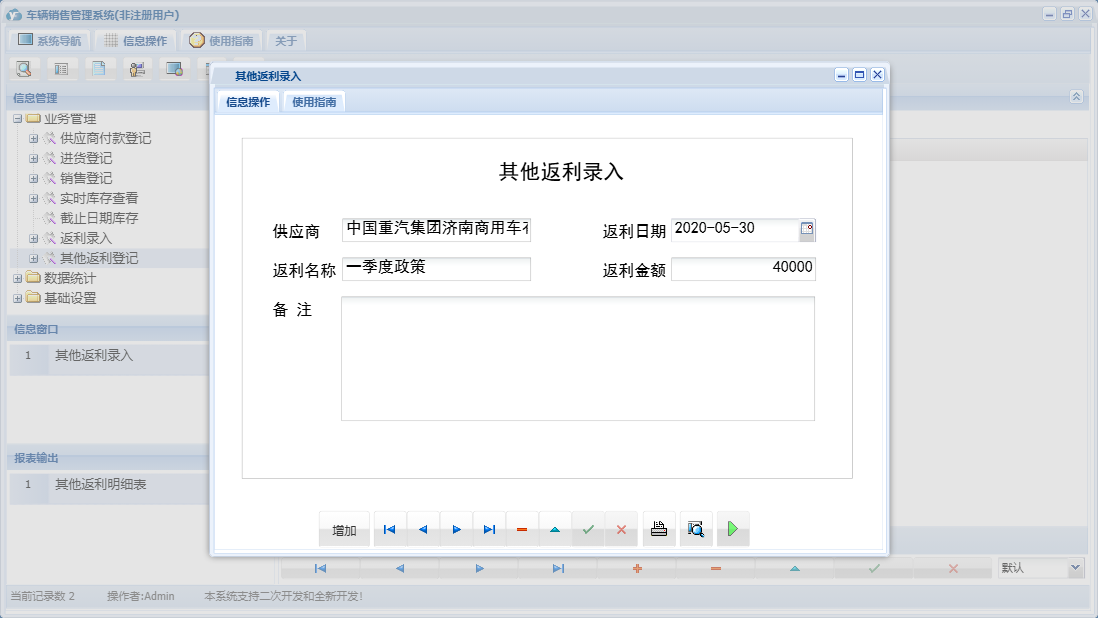The width and height of the screenshot is (1098, 618).
Task: Cancel record with the red X icon
Action: point(621,529)
